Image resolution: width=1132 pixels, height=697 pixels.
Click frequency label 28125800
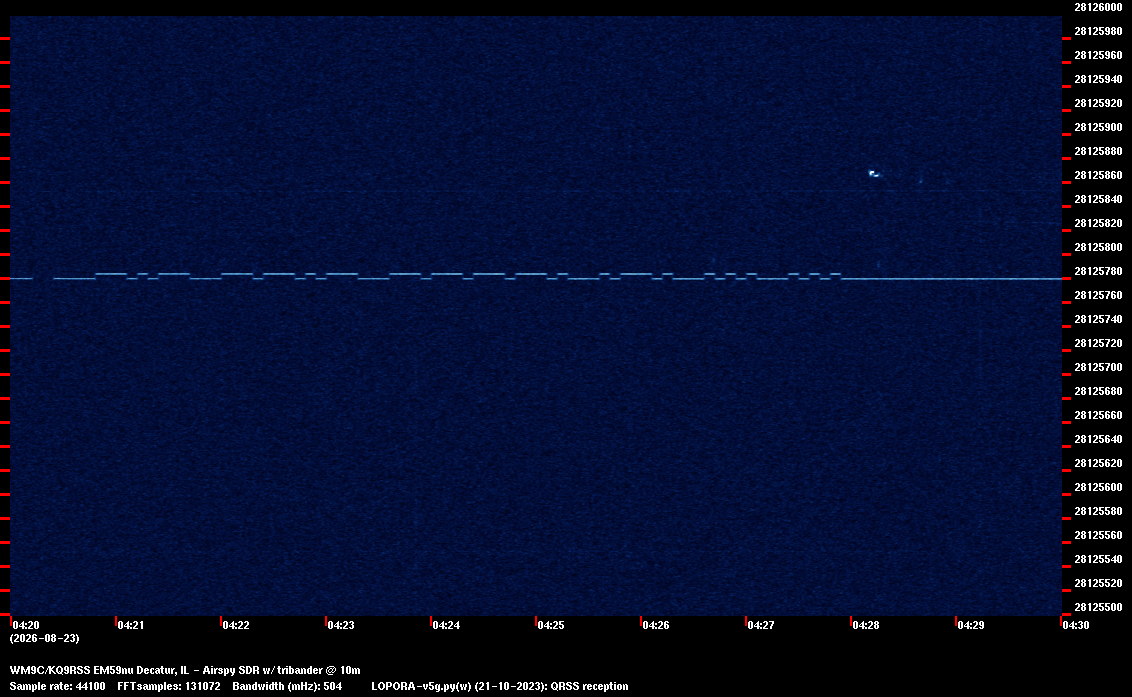coord(1098,247)
